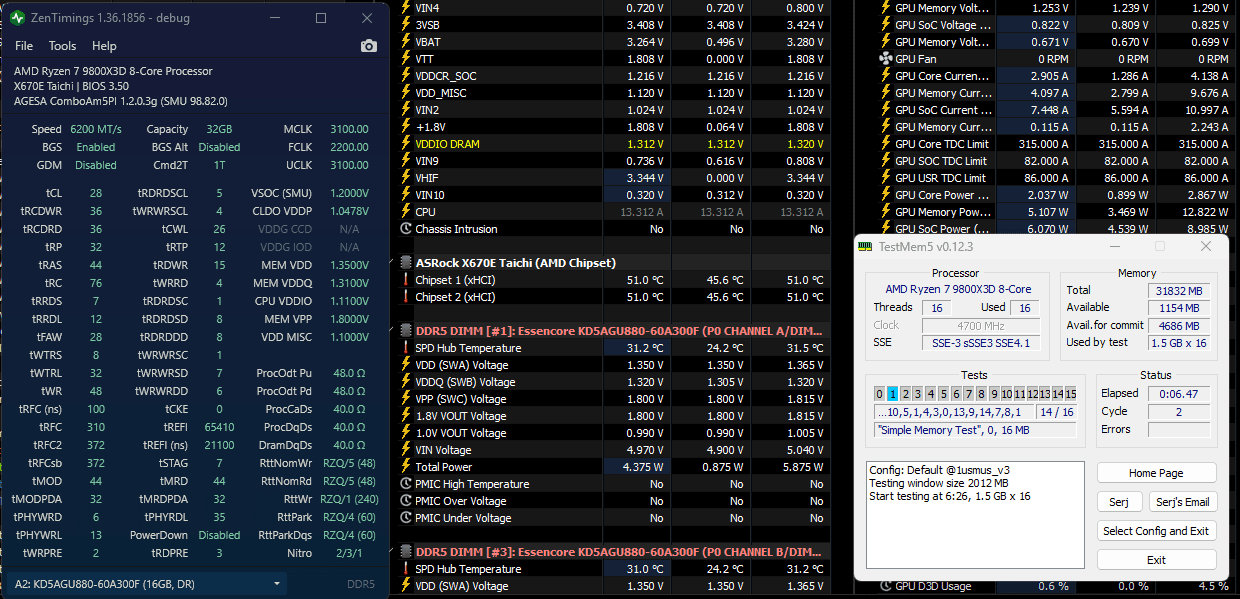
Task: Click the tRFC value 310
Action: click(x=96, y=427)
